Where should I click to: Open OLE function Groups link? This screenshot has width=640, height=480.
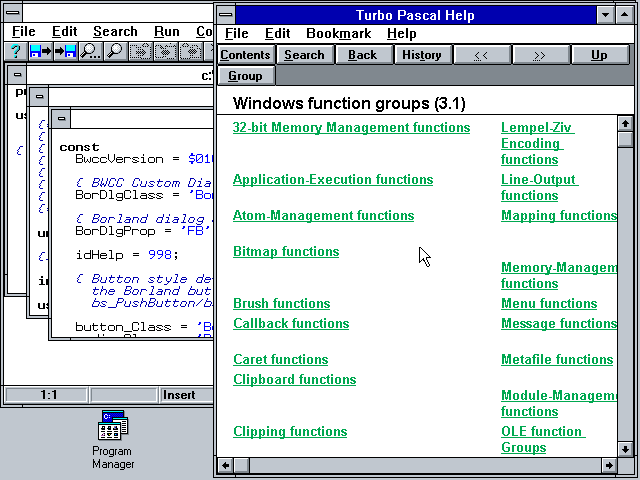tap(543, 440)
